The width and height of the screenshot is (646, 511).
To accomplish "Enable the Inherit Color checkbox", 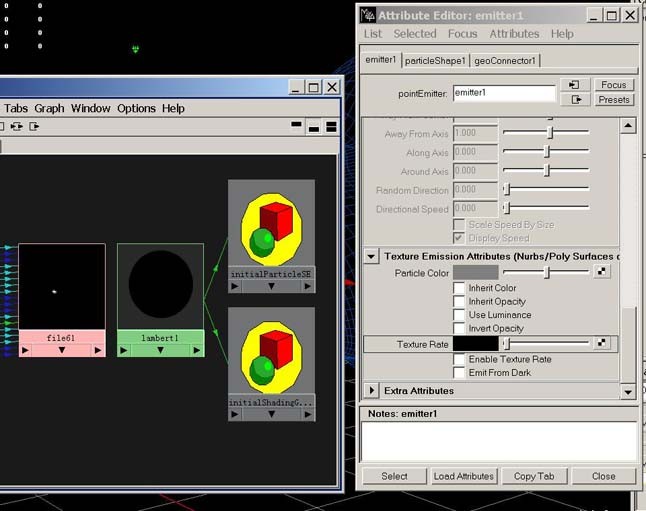I will point(460,288).
